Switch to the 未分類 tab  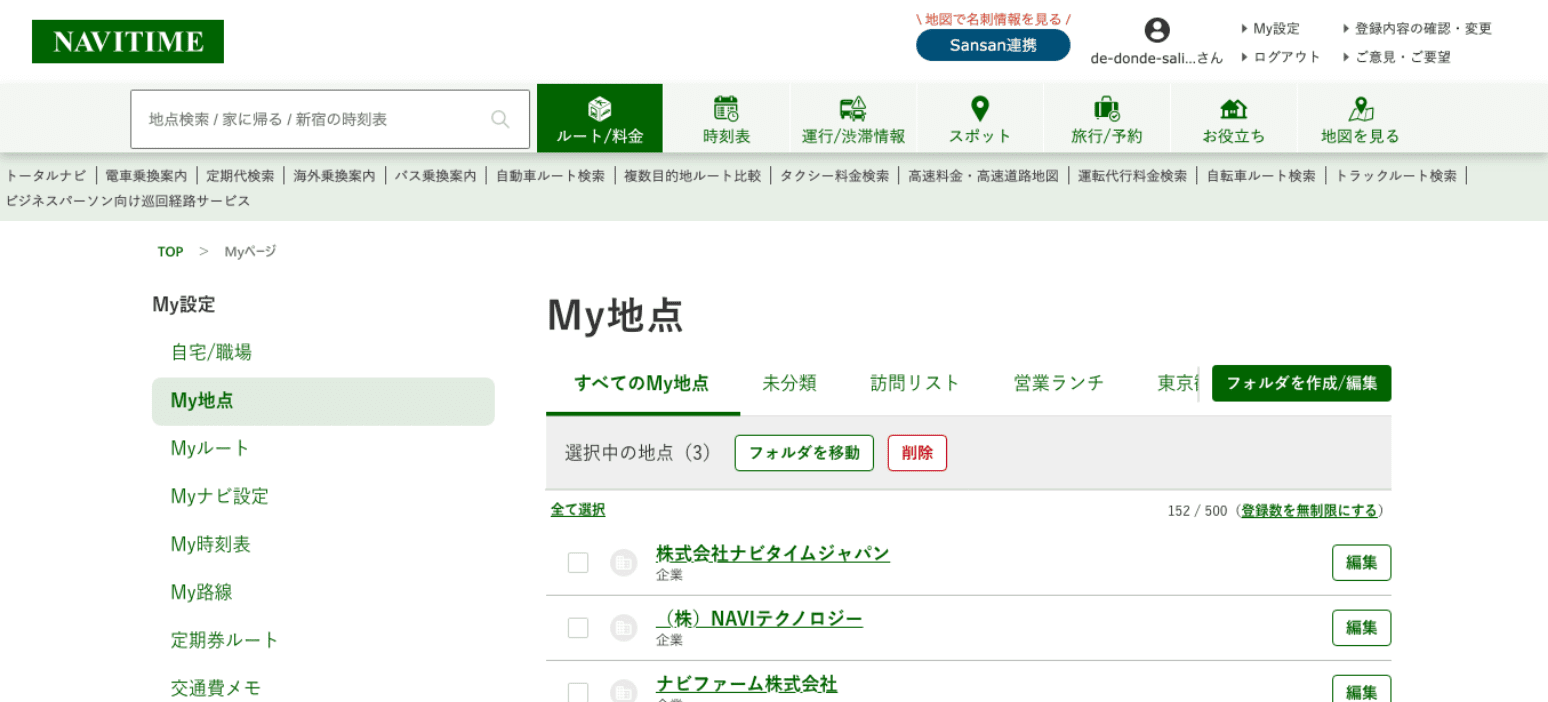(789, 383)
